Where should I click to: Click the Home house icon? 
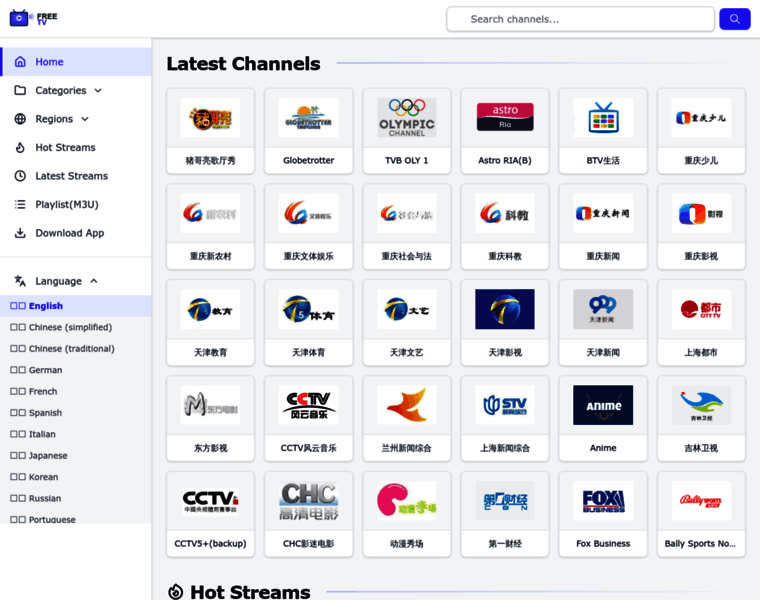[20, 62]
